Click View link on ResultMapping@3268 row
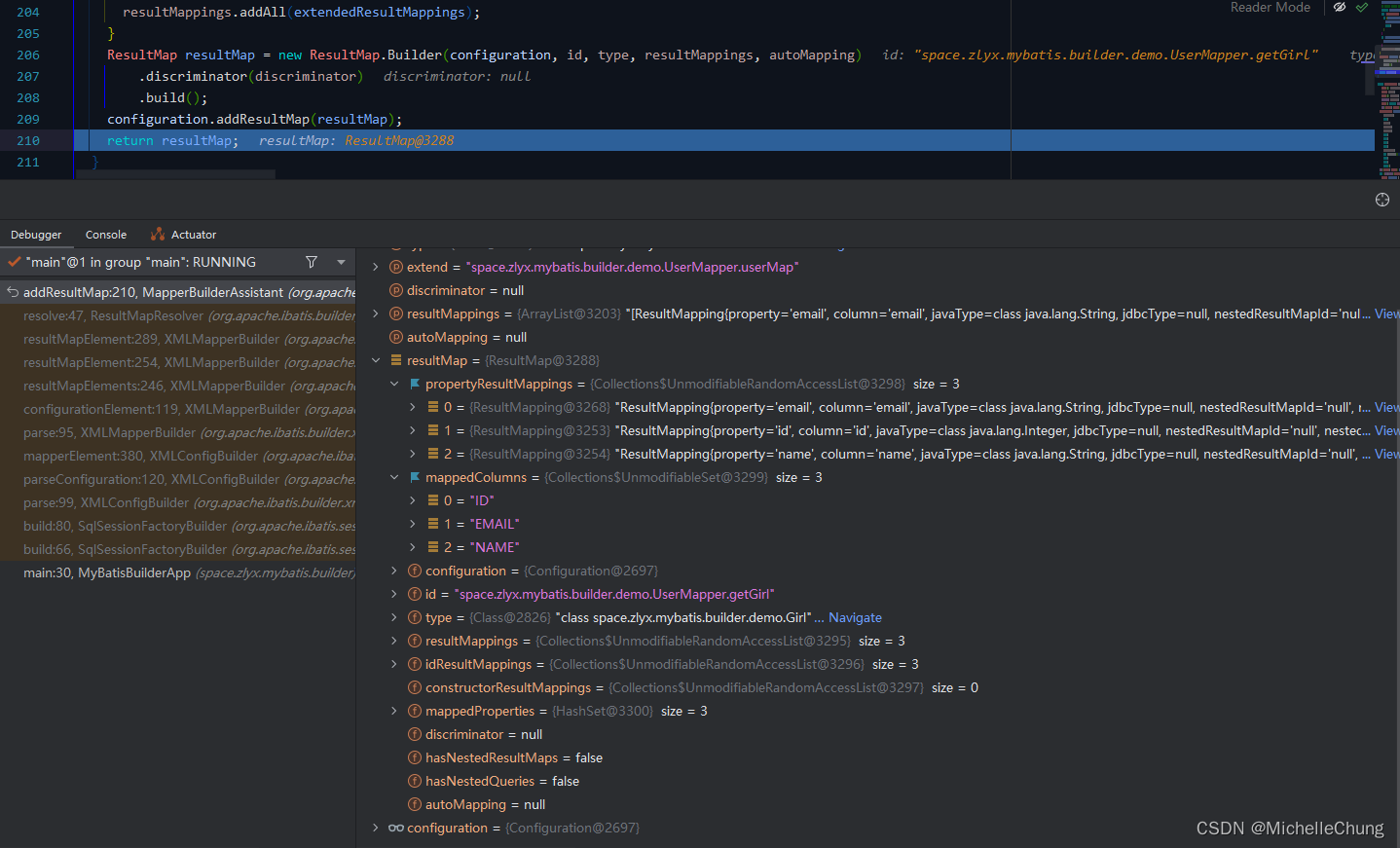This screenshot has width=1400, height=848. pyautogui.click(x=1387, y=407)
